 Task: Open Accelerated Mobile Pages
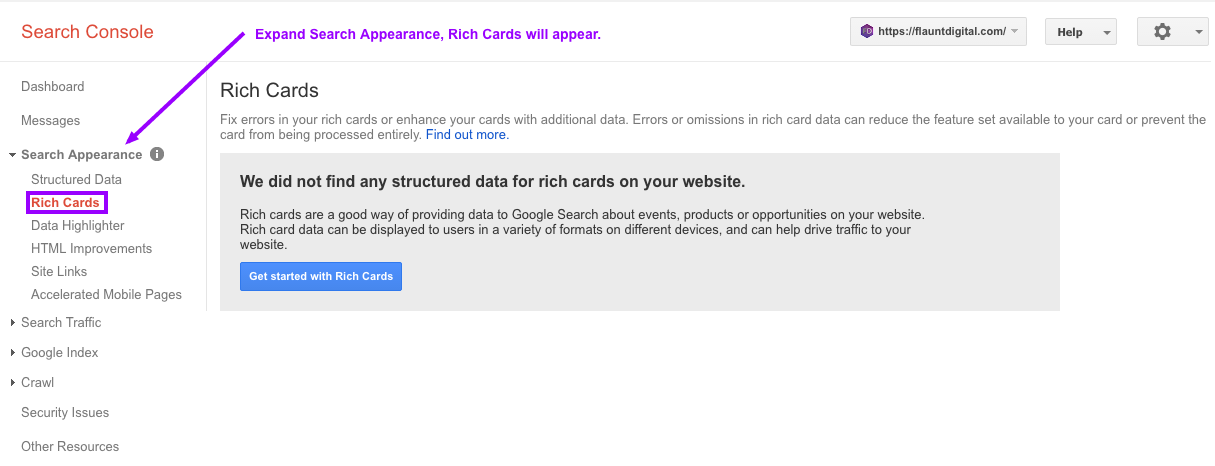(x=106, y=295)
